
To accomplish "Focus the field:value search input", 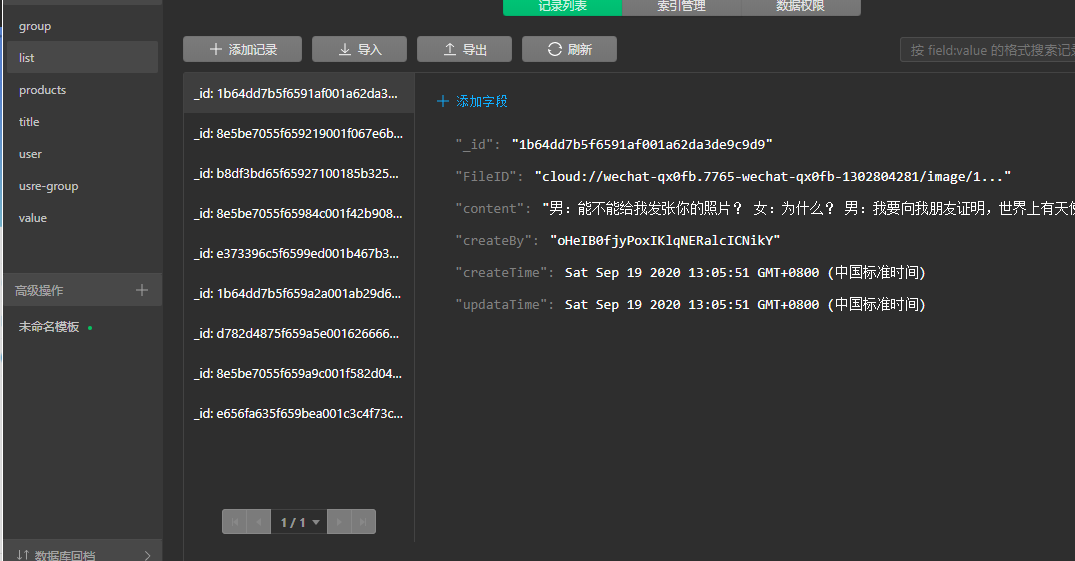I will click(988, 50).
